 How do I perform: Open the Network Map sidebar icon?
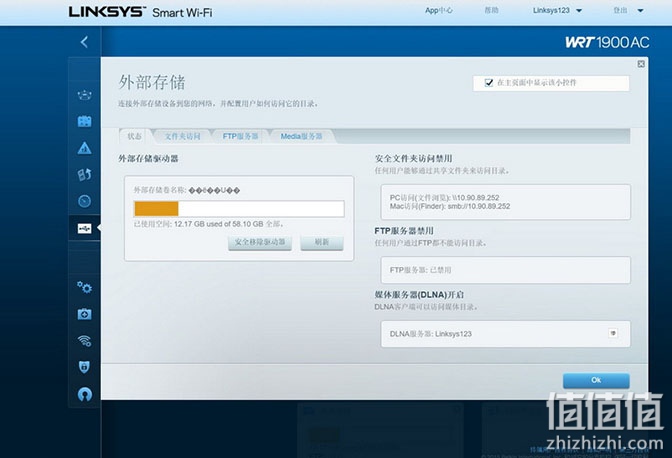coord(84,95)
